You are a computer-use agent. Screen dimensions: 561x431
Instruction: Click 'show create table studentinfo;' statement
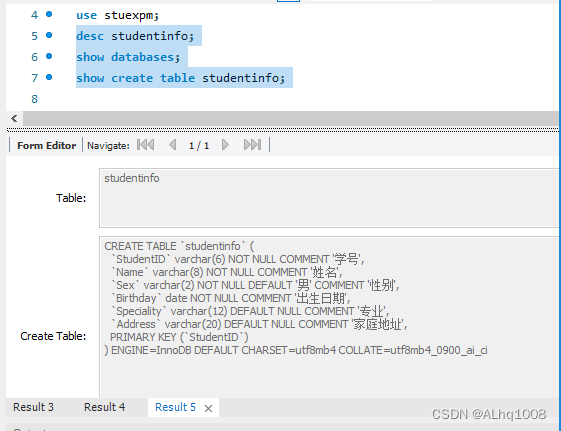coord(181,78)
